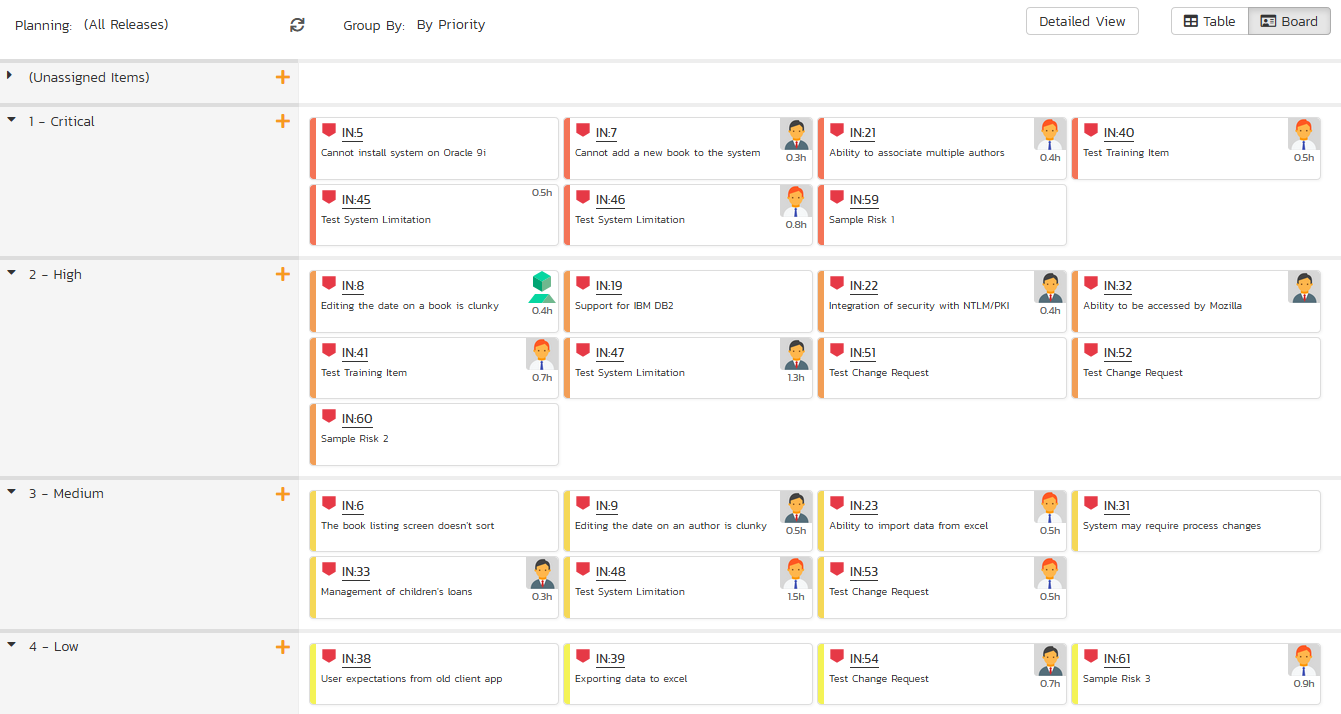Screen dimensions: 1341x714
Task: Switch to Board view
Action: (1290, 21)
